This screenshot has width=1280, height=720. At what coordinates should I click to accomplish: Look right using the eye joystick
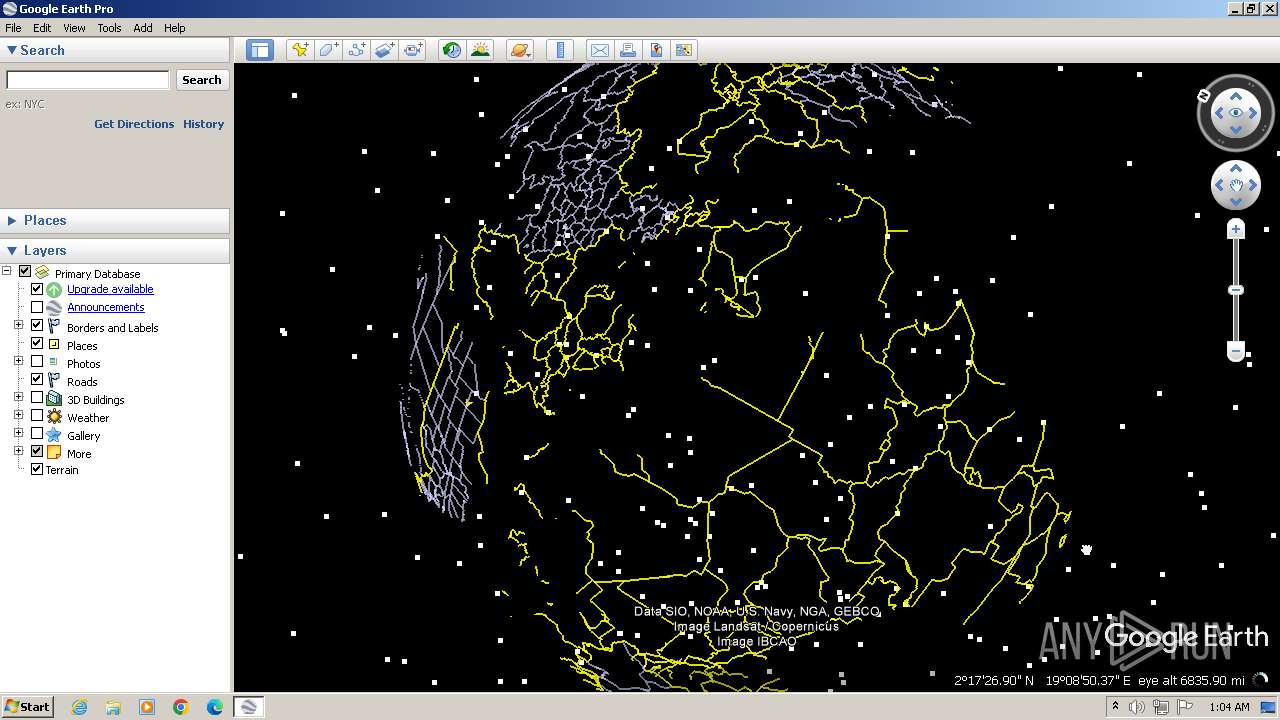pyautogui.click(x=1253, y=113)
